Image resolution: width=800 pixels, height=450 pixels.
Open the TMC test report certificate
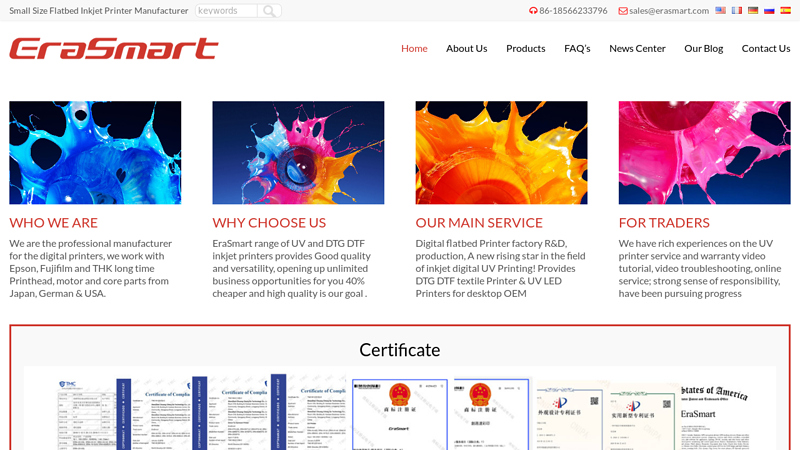tap(86, 414)
